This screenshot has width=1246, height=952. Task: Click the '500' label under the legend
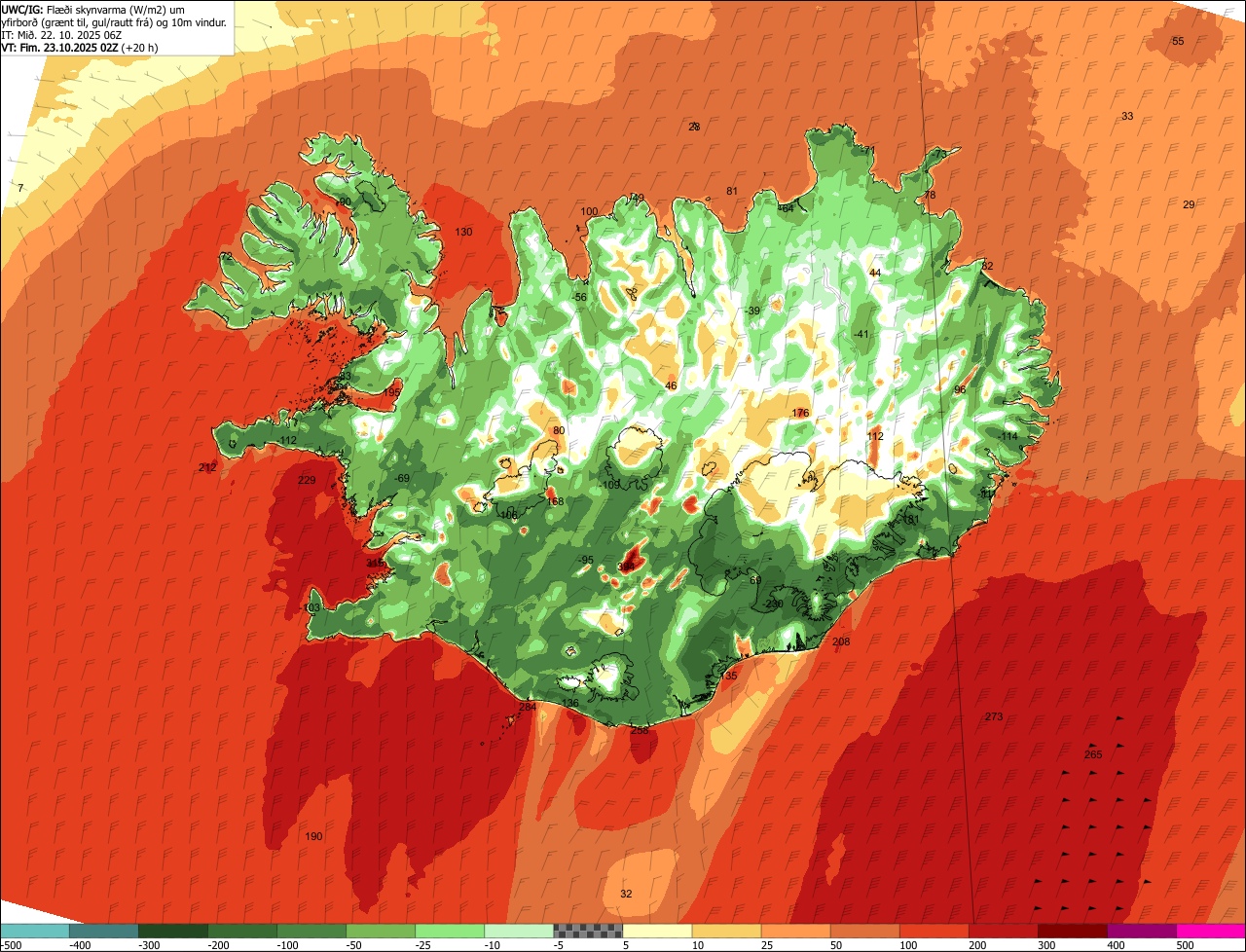[1185, 944]
